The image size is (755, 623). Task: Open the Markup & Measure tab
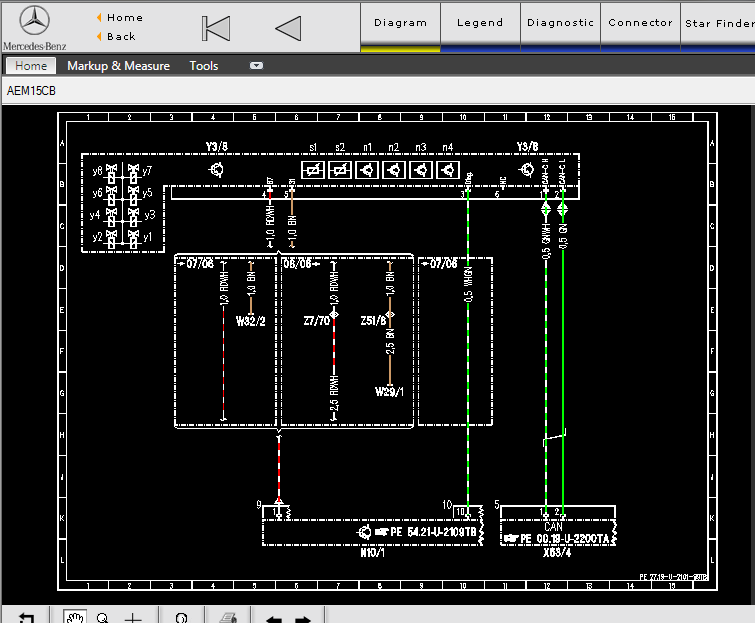pos(118,66)
